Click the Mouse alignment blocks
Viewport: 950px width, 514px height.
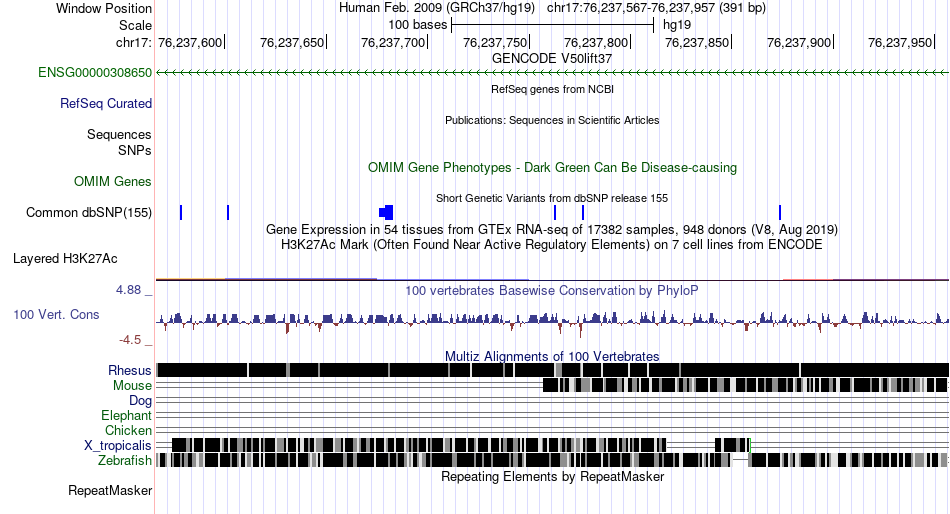(745, 386)
